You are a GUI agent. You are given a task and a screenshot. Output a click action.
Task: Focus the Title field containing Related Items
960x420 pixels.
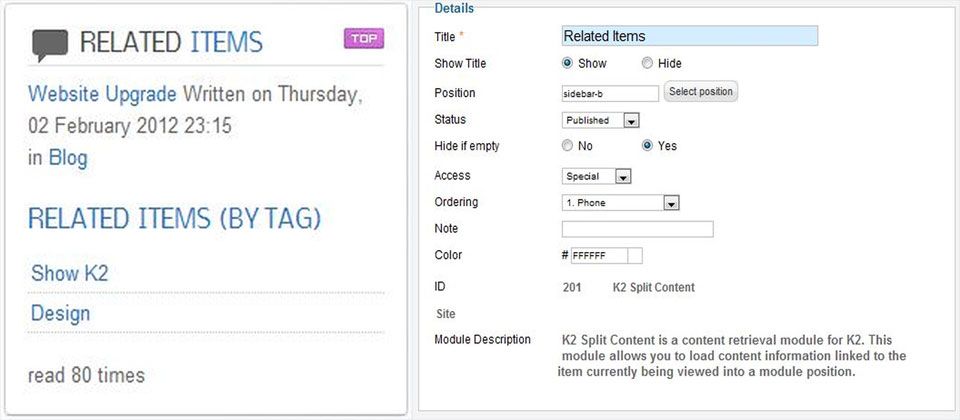point(689,36)
